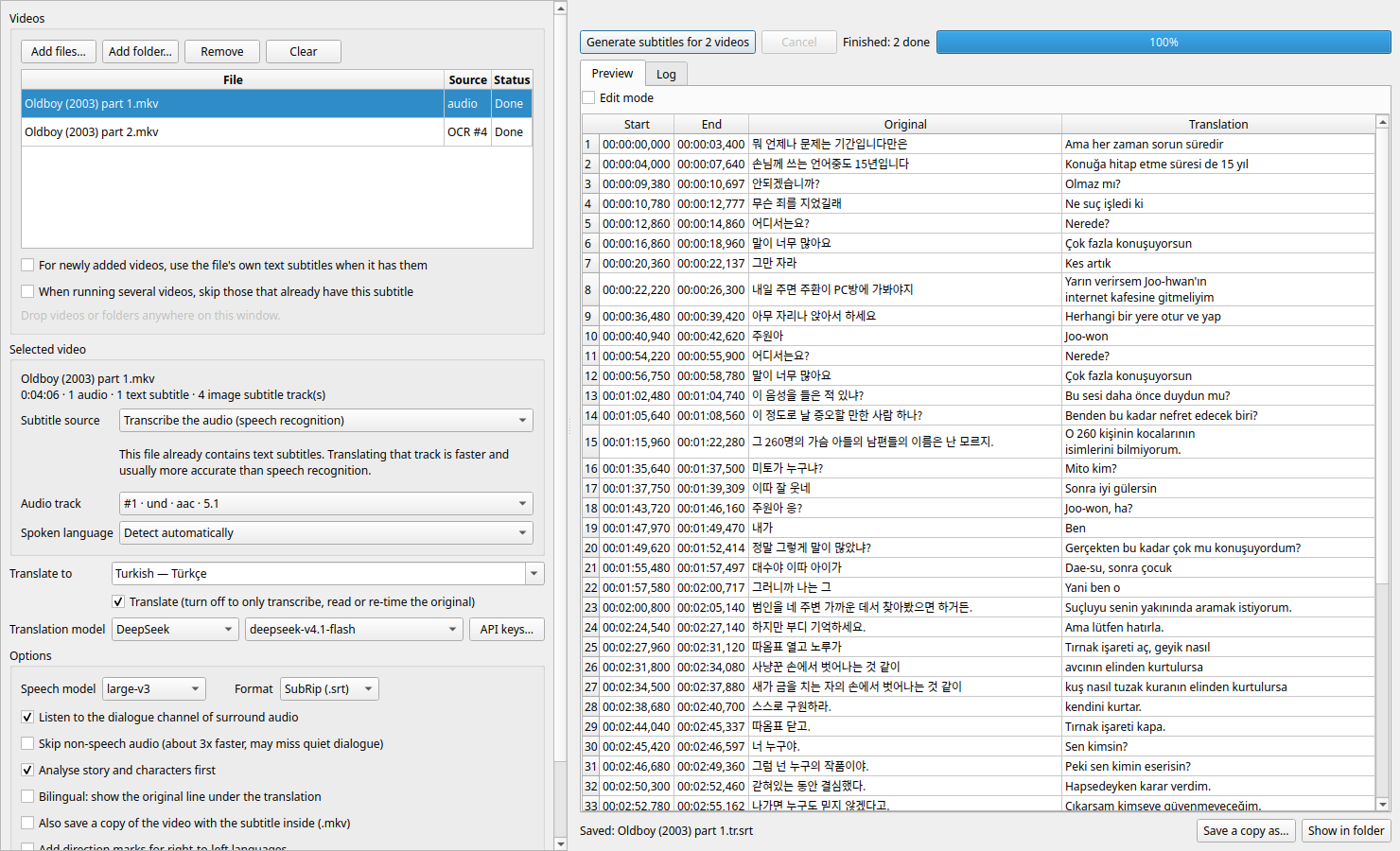
Task: Click row number 15 in preview table
Action: [591, 443]
